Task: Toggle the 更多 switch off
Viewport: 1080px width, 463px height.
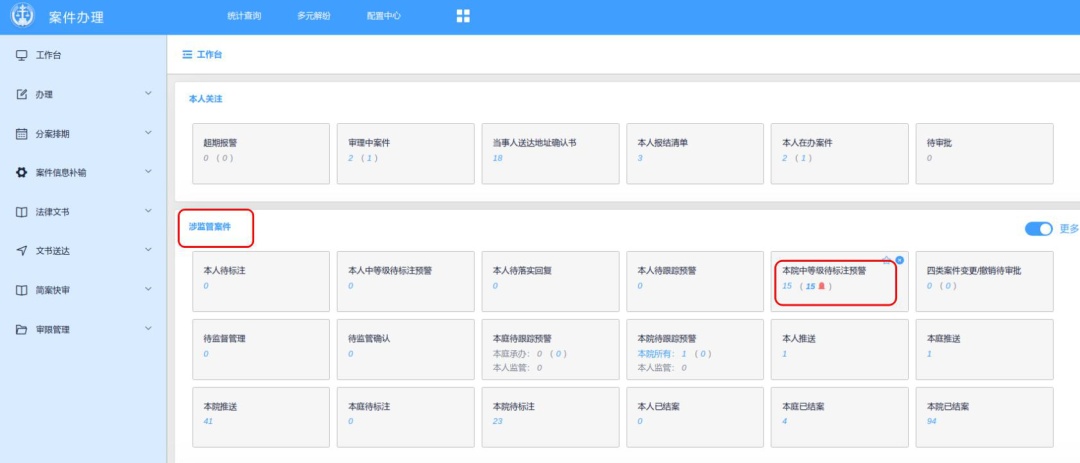Action: [1038, 229]
